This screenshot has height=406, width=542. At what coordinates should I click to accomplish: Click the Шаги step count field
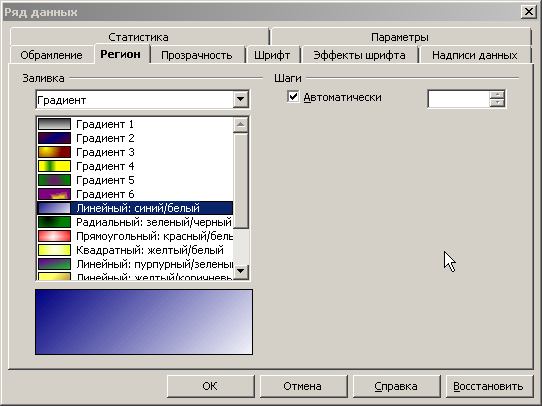[x=459, y=99]
